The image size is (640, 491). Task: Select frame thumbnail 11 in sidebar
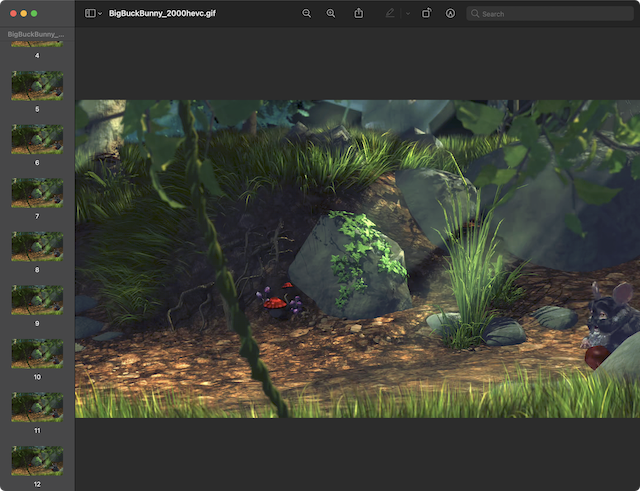[37, 407]
